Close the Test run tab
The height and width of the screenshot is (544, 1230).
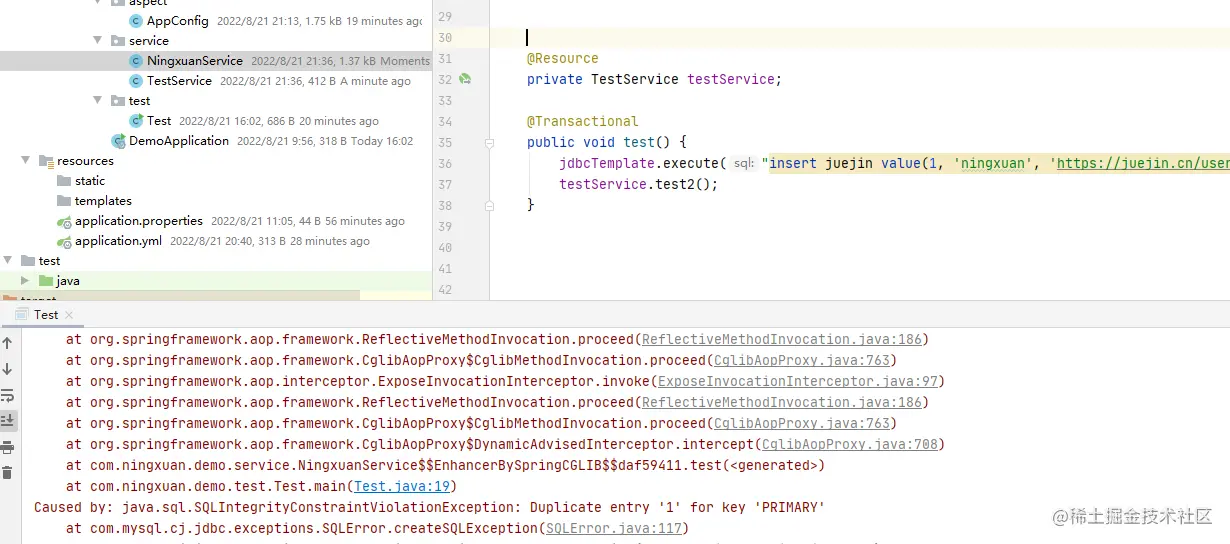[70, 314]
